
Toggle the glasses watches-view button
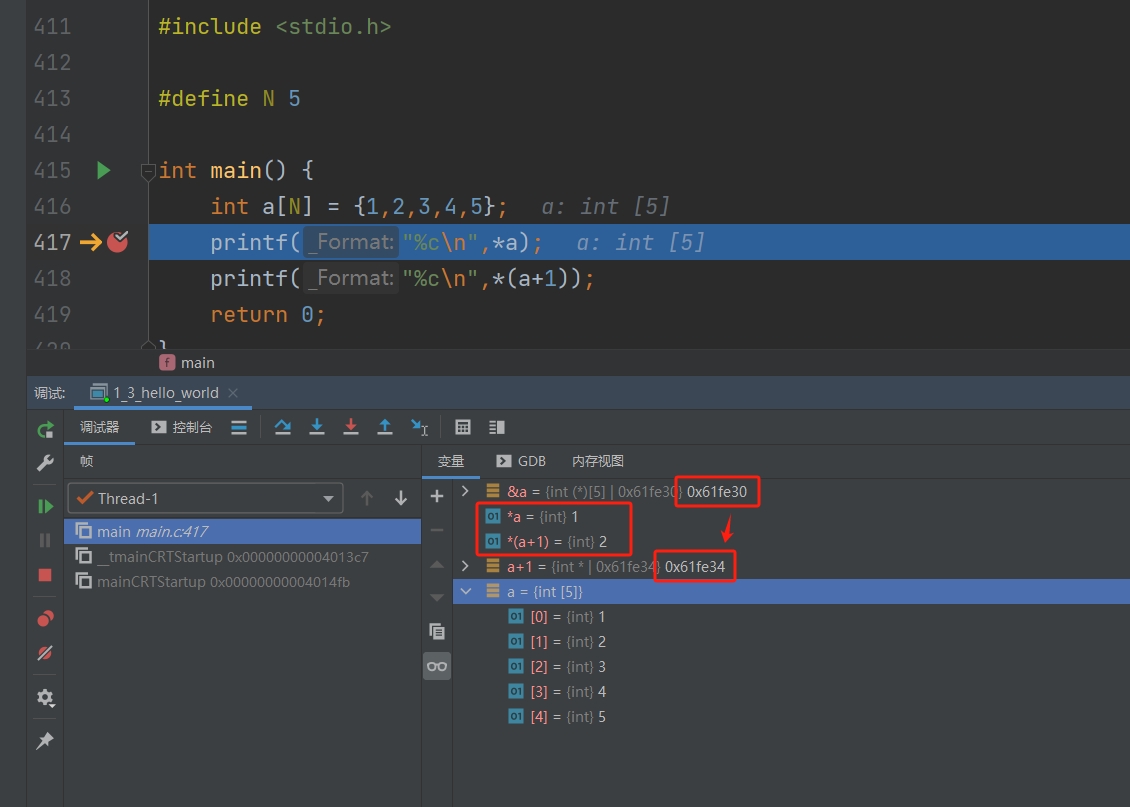[x=437, y=666]
